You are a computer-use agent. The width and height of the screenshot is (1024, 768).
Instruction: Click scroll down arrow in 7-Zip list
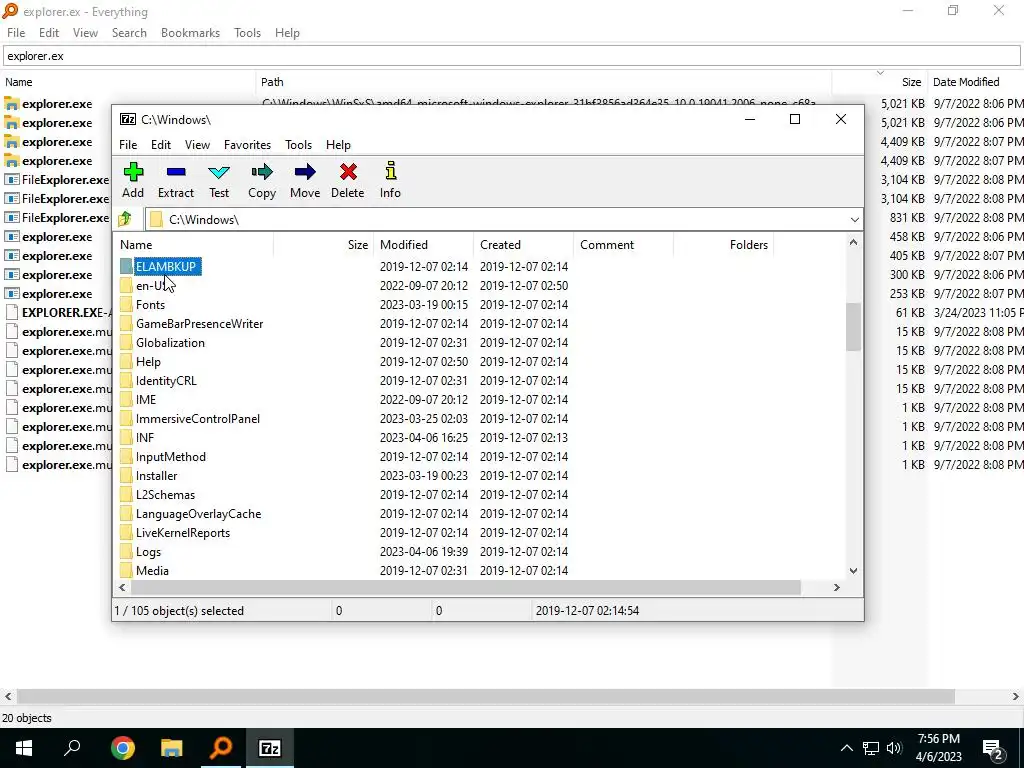pos(853,571)
